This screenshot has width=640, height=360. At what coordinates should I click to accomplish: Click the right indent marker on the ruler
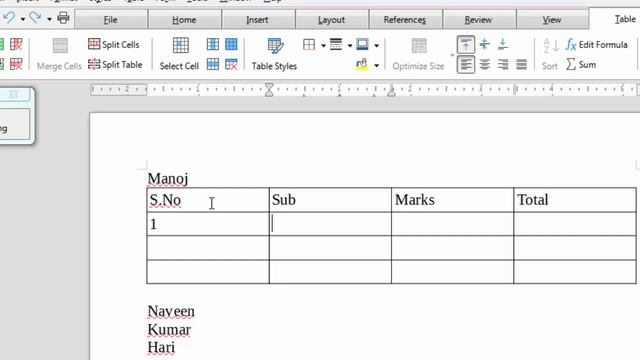point(391,92)
